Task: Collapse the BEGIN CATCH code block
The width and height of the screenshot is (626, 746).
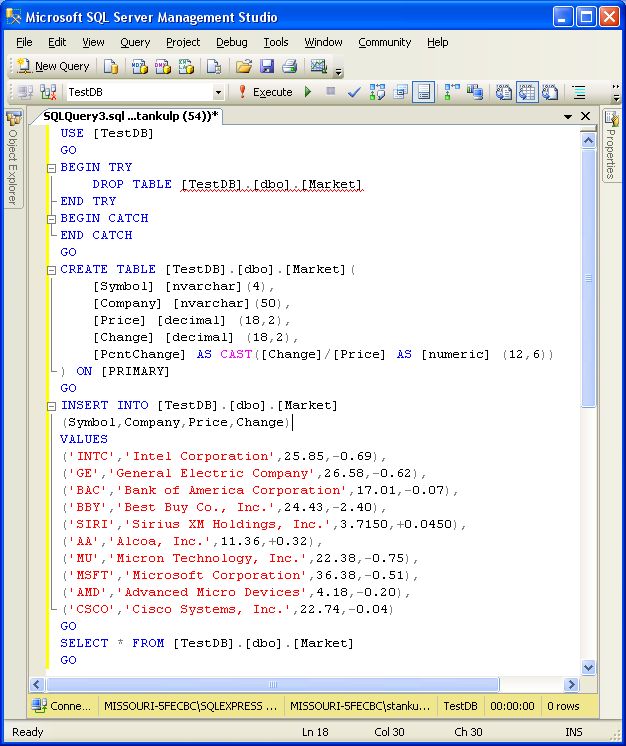Action: pyautogui.click(x=51, y=219)
